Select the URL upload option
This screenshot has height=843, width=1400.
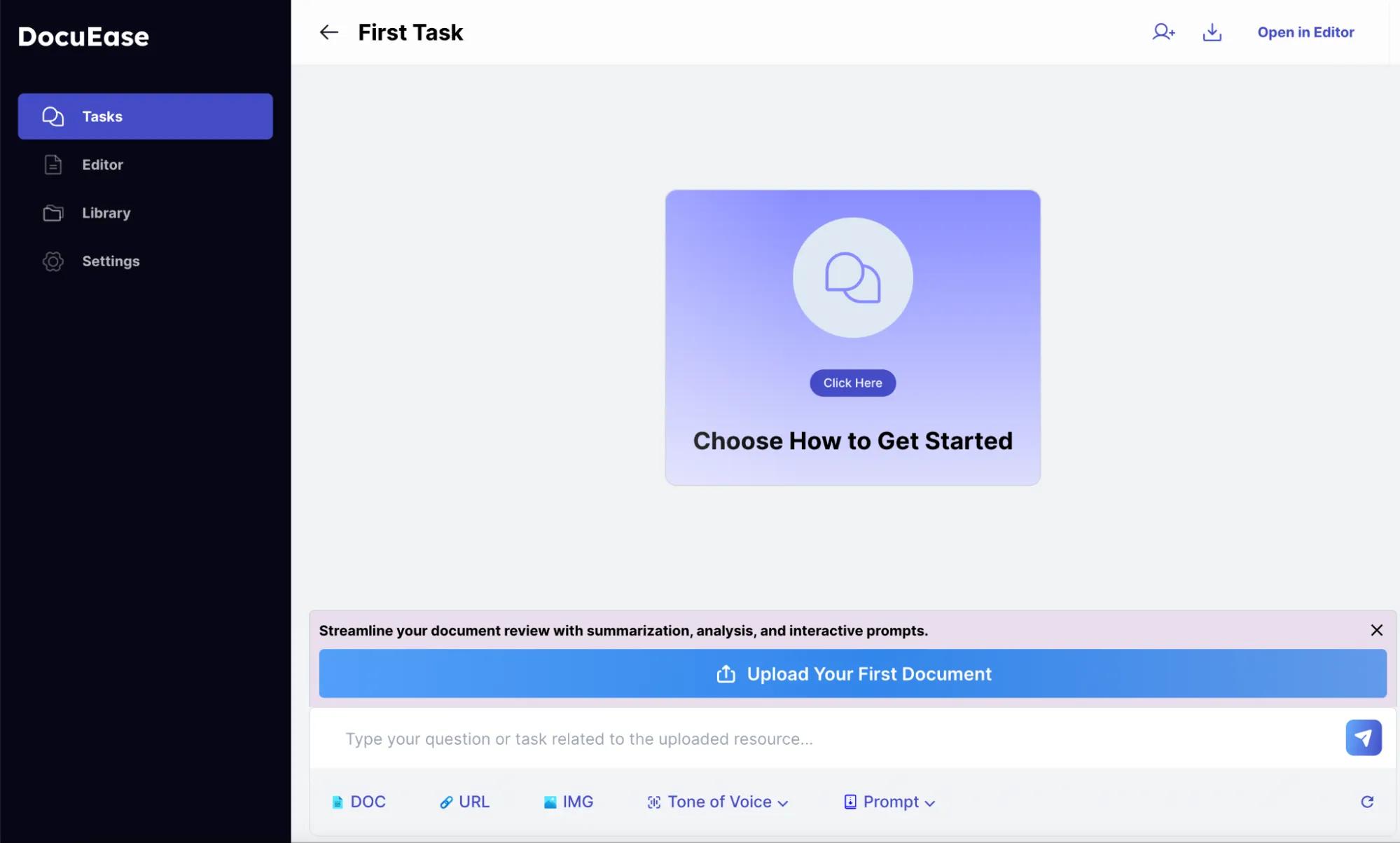click(463, 801)
